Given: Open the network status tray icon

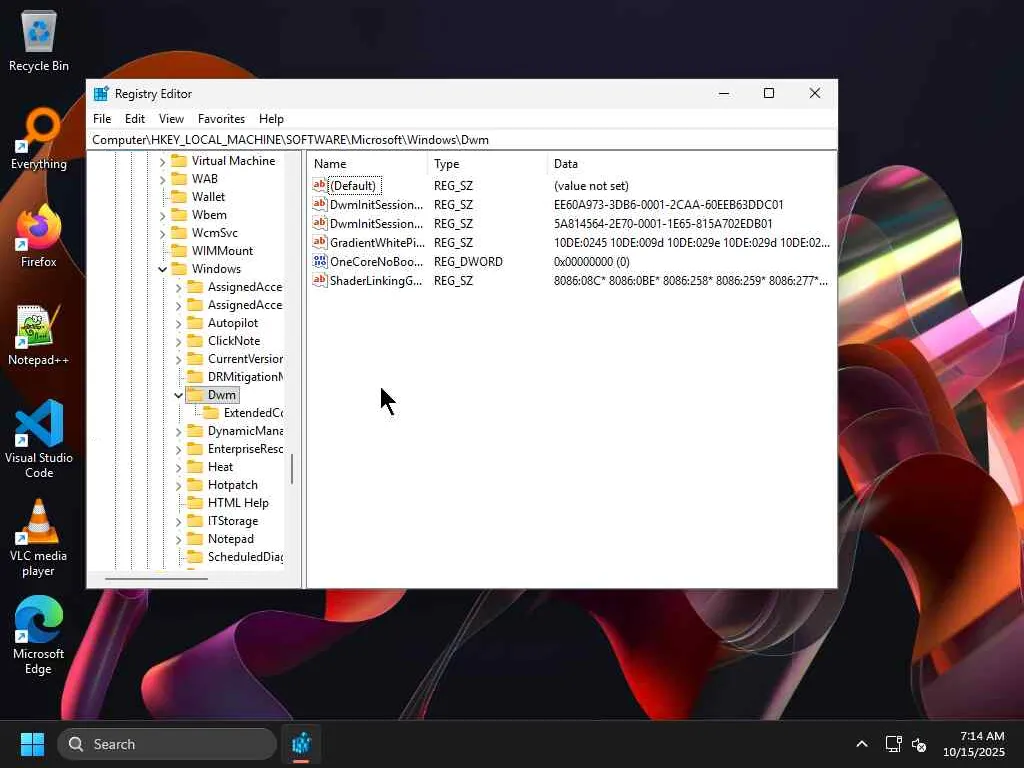Looking at the screenshot, I should [x=893, y=744].
